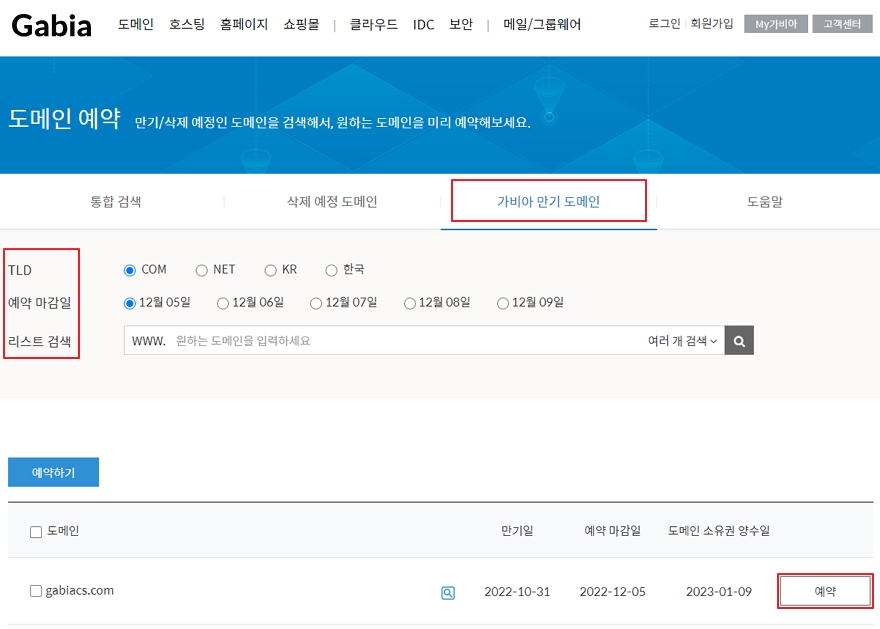
Task: Choose 12월 05일 reservation deadline
Action: [x=130, y=303]
